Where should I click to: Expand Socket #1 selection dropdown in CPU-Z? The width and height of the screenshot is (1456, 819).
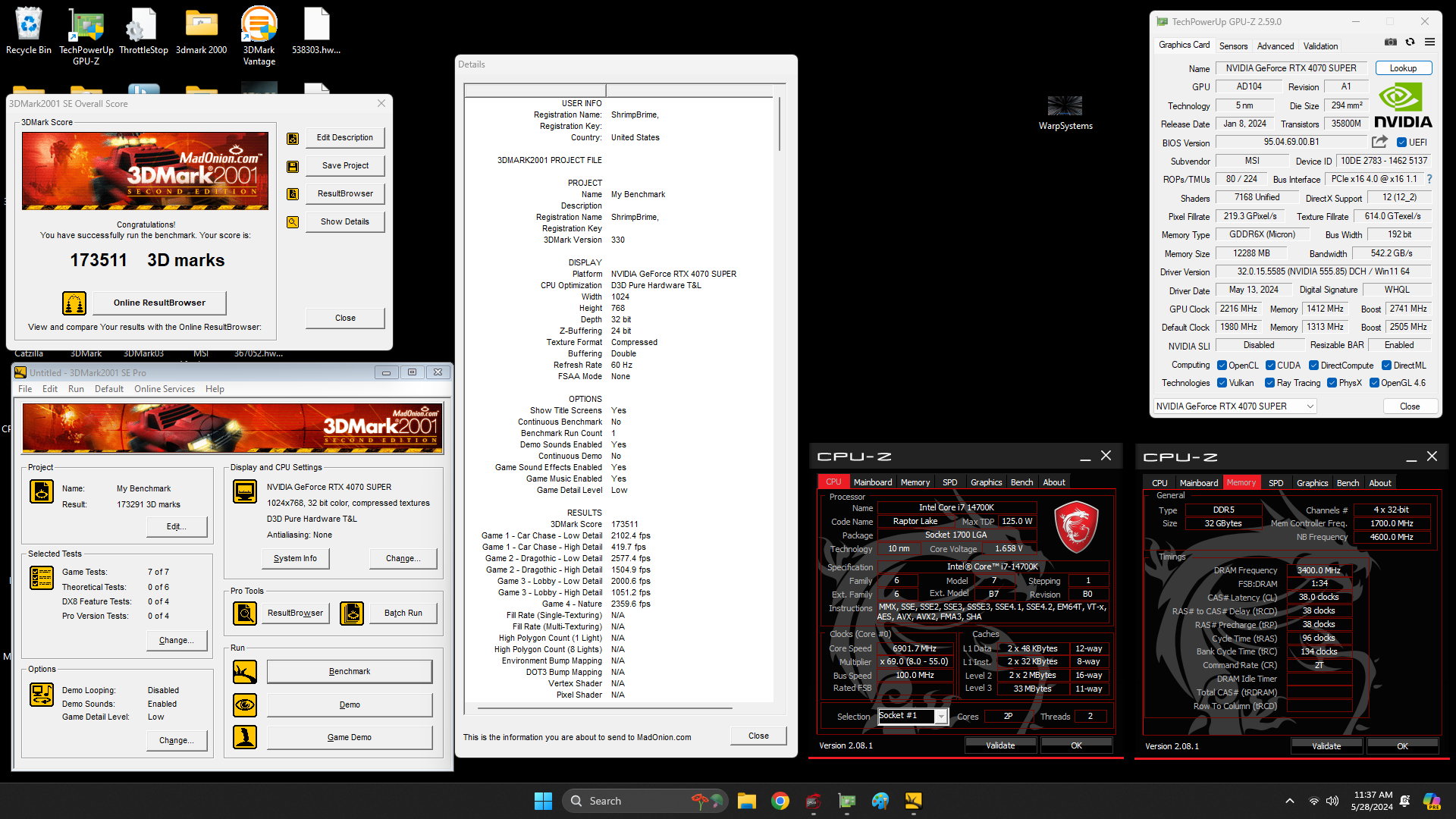pos(941,717)
